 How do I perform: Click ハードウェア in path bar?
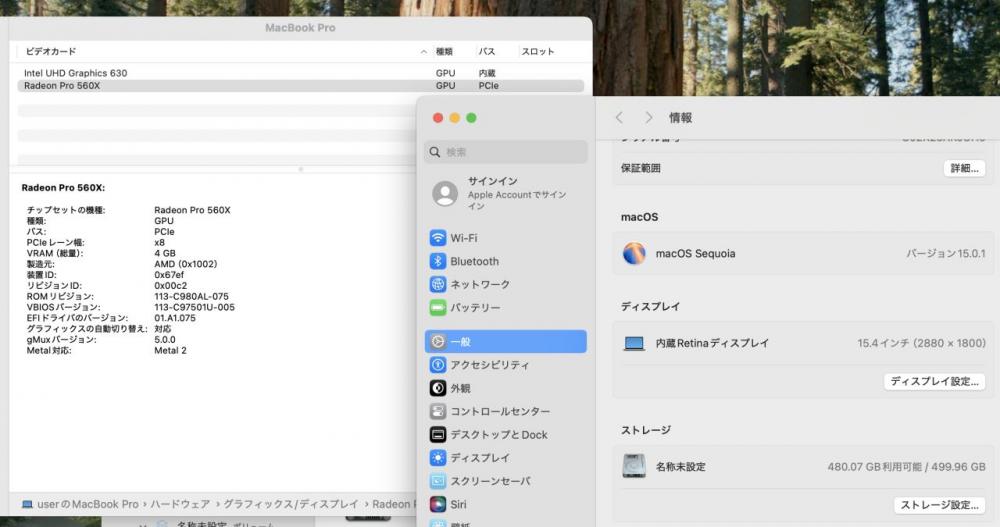click(180, 504)
